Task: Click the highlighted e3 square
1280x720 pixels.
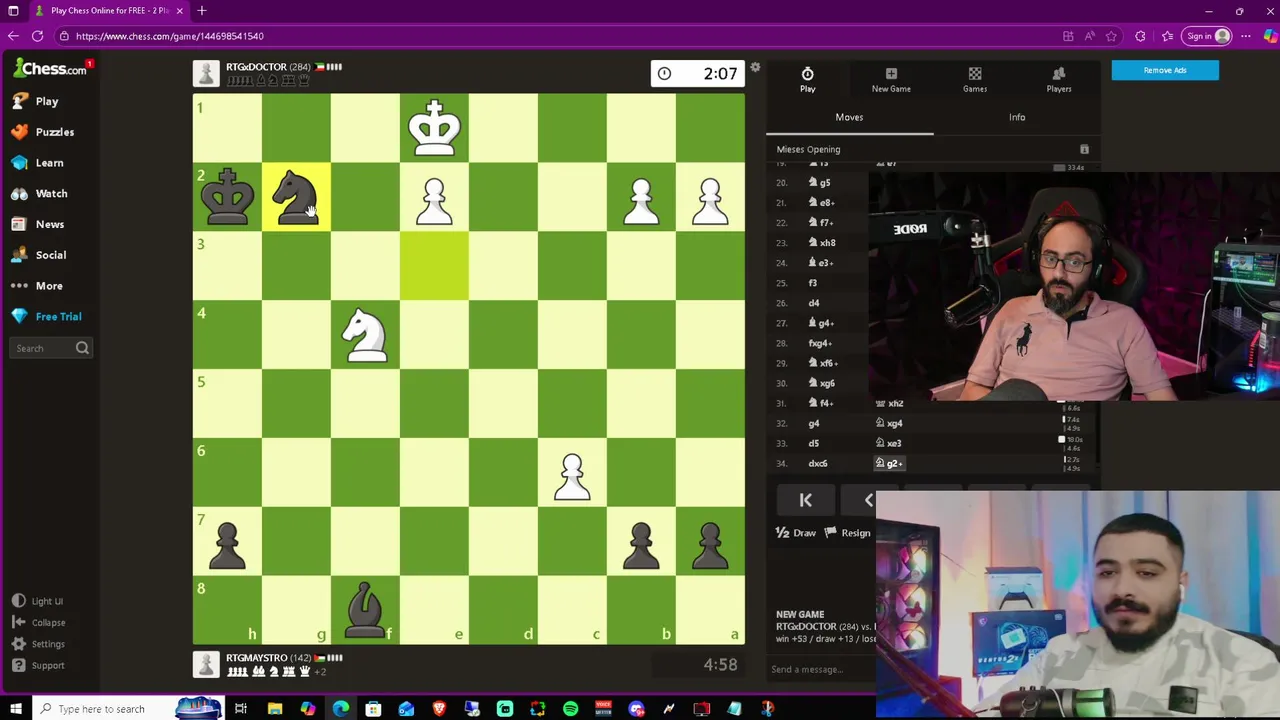Action: pyautogui.click(x=434, y=266)
